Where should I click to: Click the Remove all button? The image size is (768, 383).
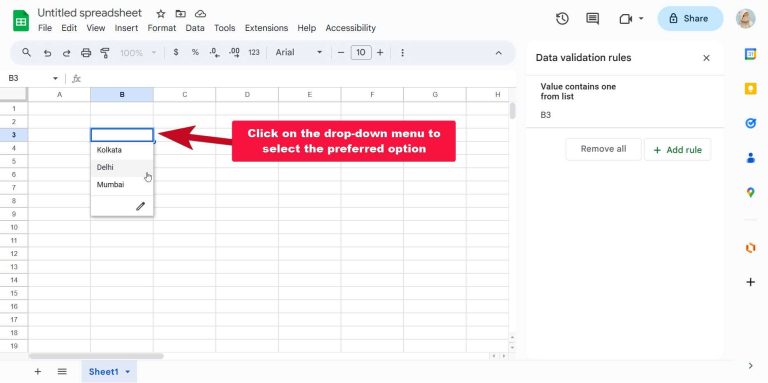click(x=603, y=149)
